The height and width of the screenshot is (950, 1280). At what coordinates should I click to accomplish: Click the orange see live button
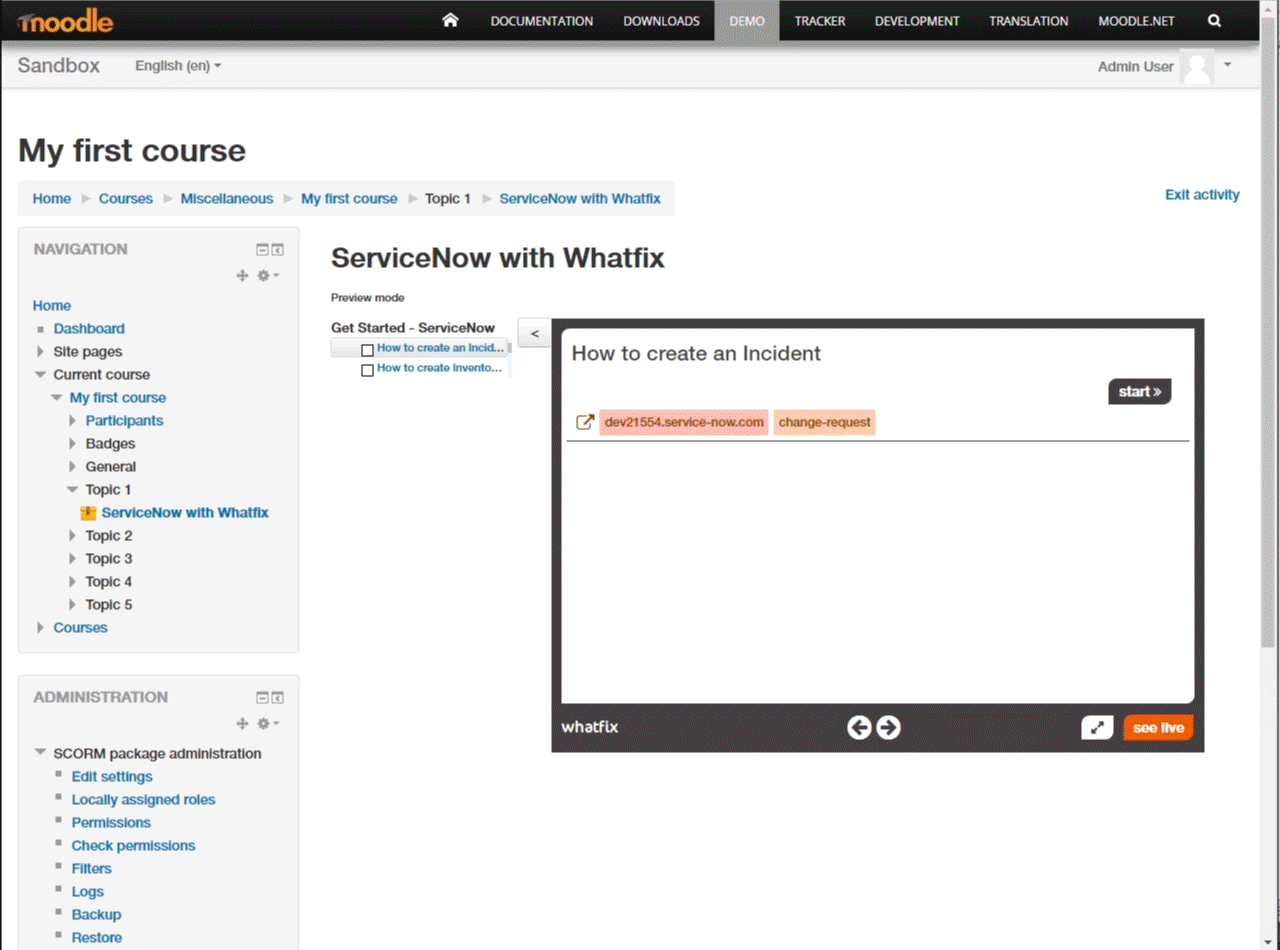click(x=1158, y=728)
